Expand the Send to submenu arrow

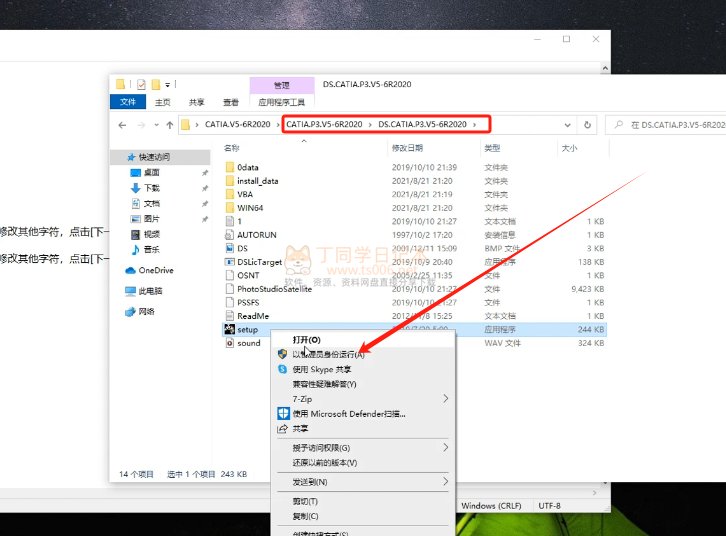pyautogui.click(x=445, y=481)
